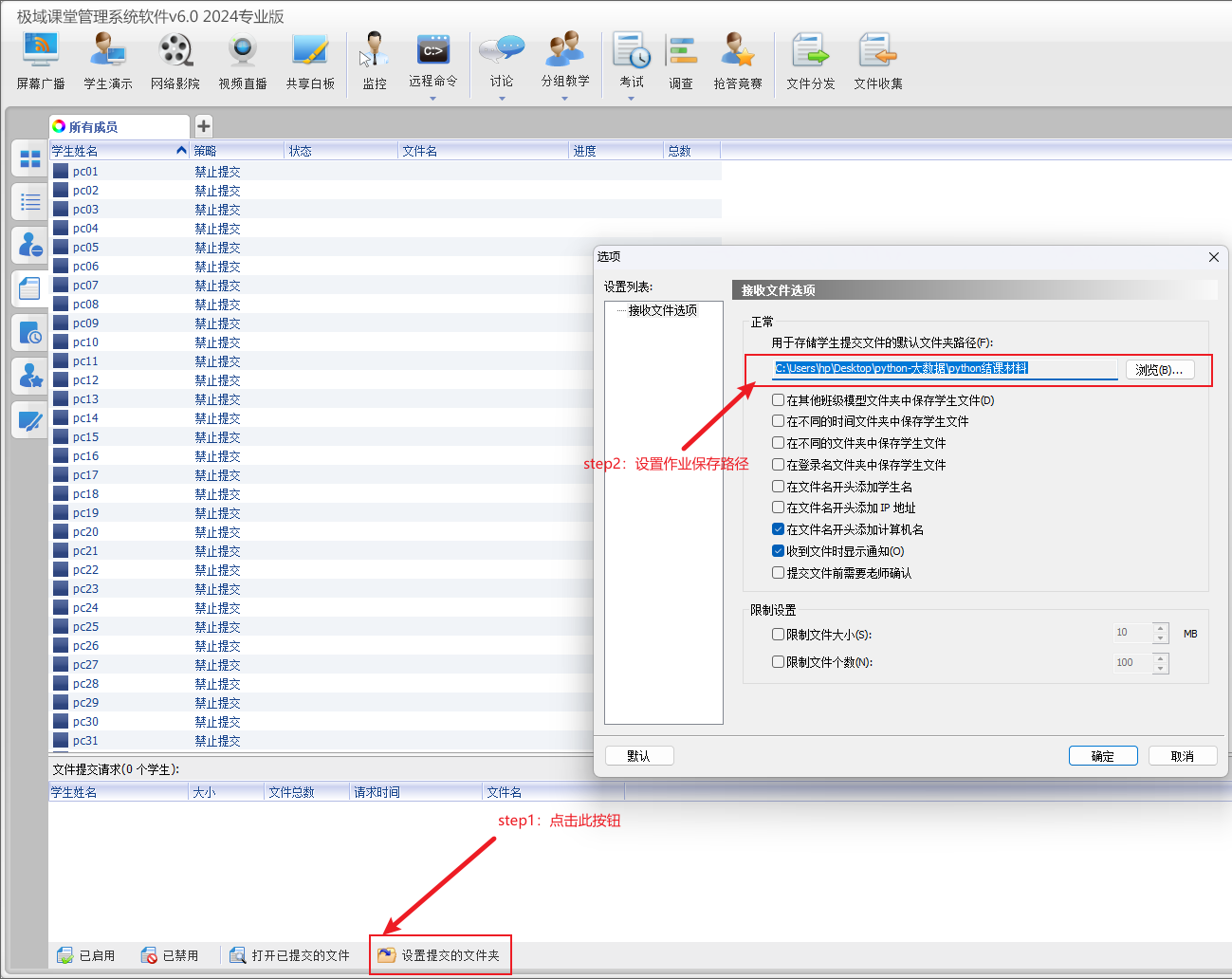This screenshot has width=1232, height=979.
Task: Confirm the dialog with 确定 button
Action: click(x=1102, y=756)
